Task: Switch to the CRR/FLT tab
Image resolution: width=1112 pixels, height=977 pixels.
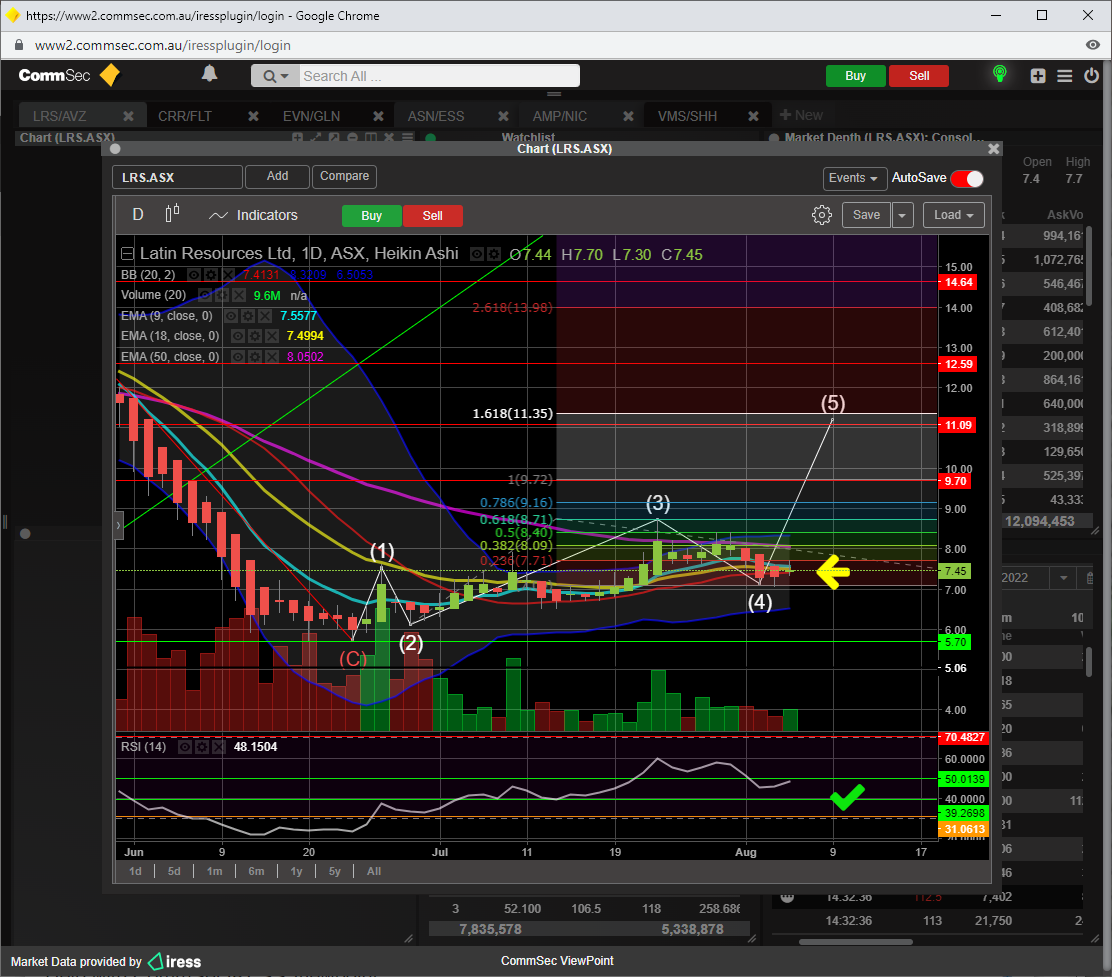Action: click(185, 116)
